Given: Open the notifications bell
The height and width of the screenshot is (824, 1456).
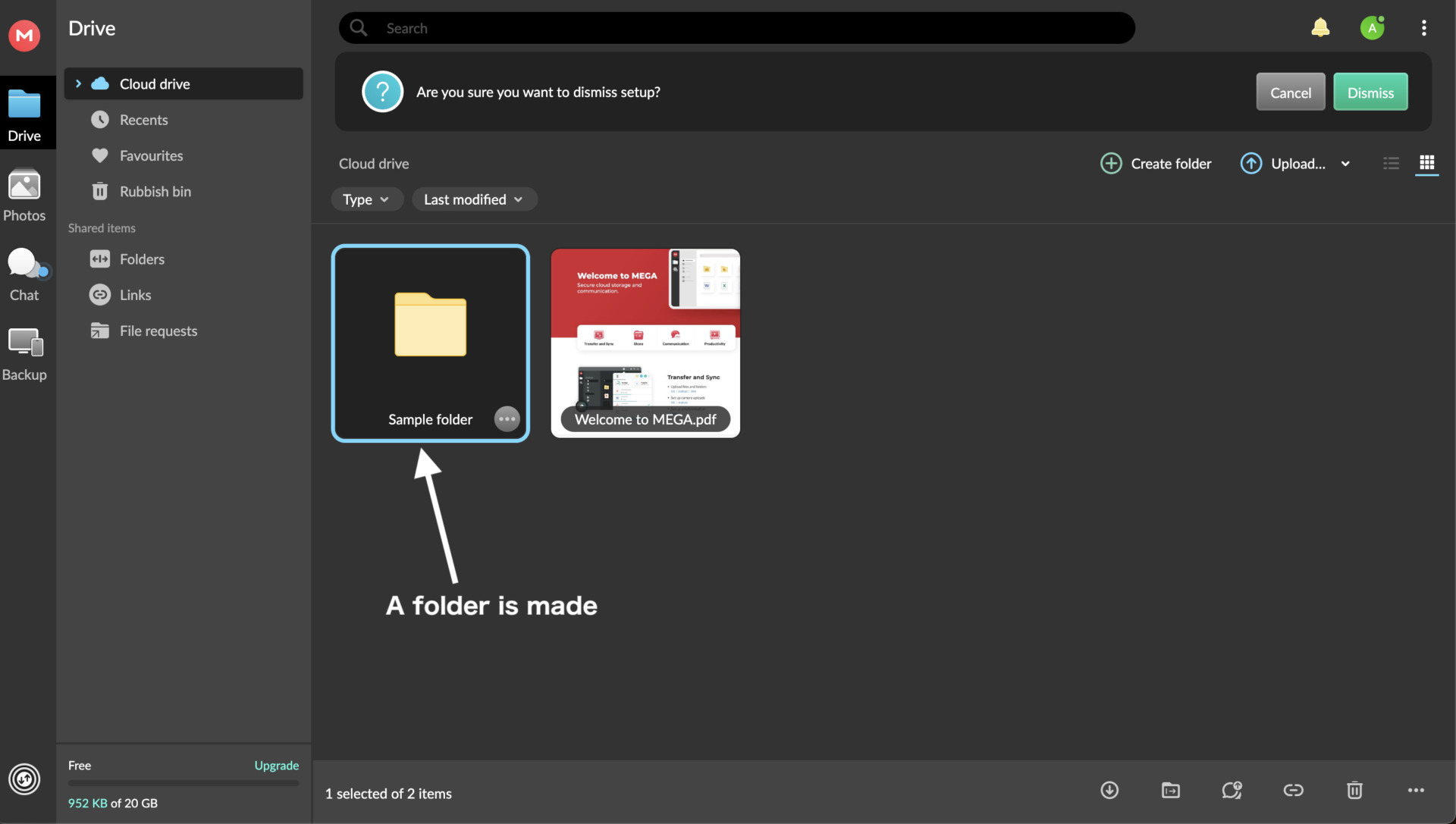Looking at the screenshot, I should coord(1320,27).
